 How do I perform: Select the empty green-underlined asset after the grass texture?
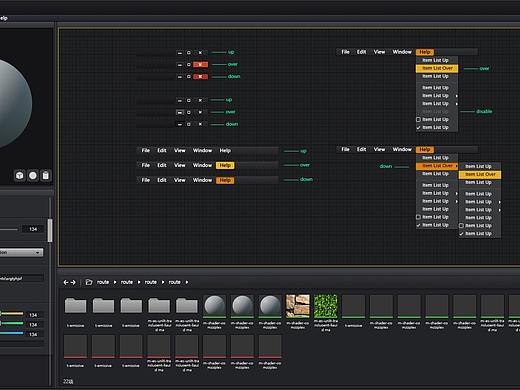(x=353, y=306)
